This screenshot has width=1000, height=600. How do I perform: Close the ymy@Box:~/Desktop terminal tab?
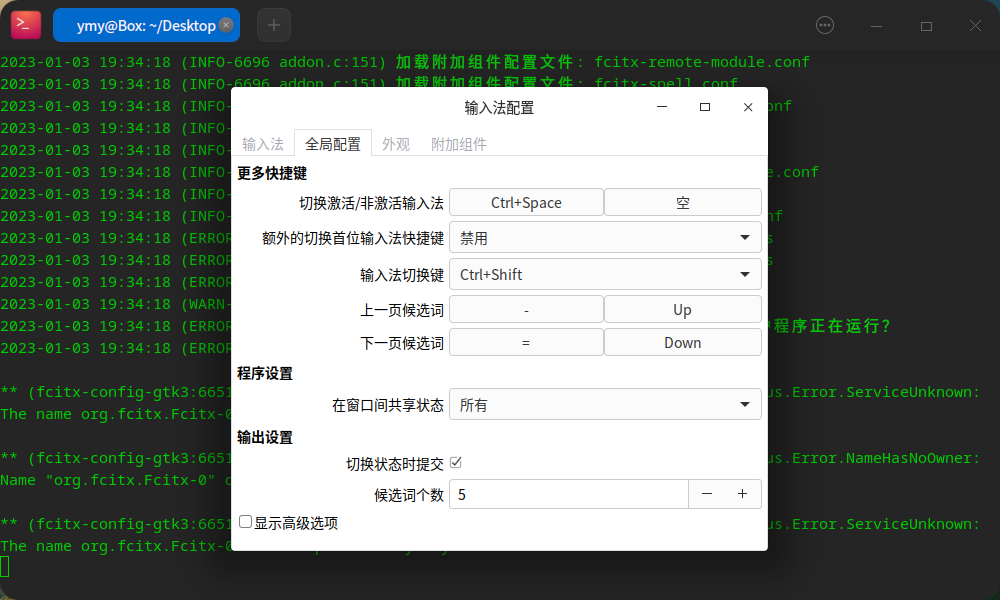point(226,25)
